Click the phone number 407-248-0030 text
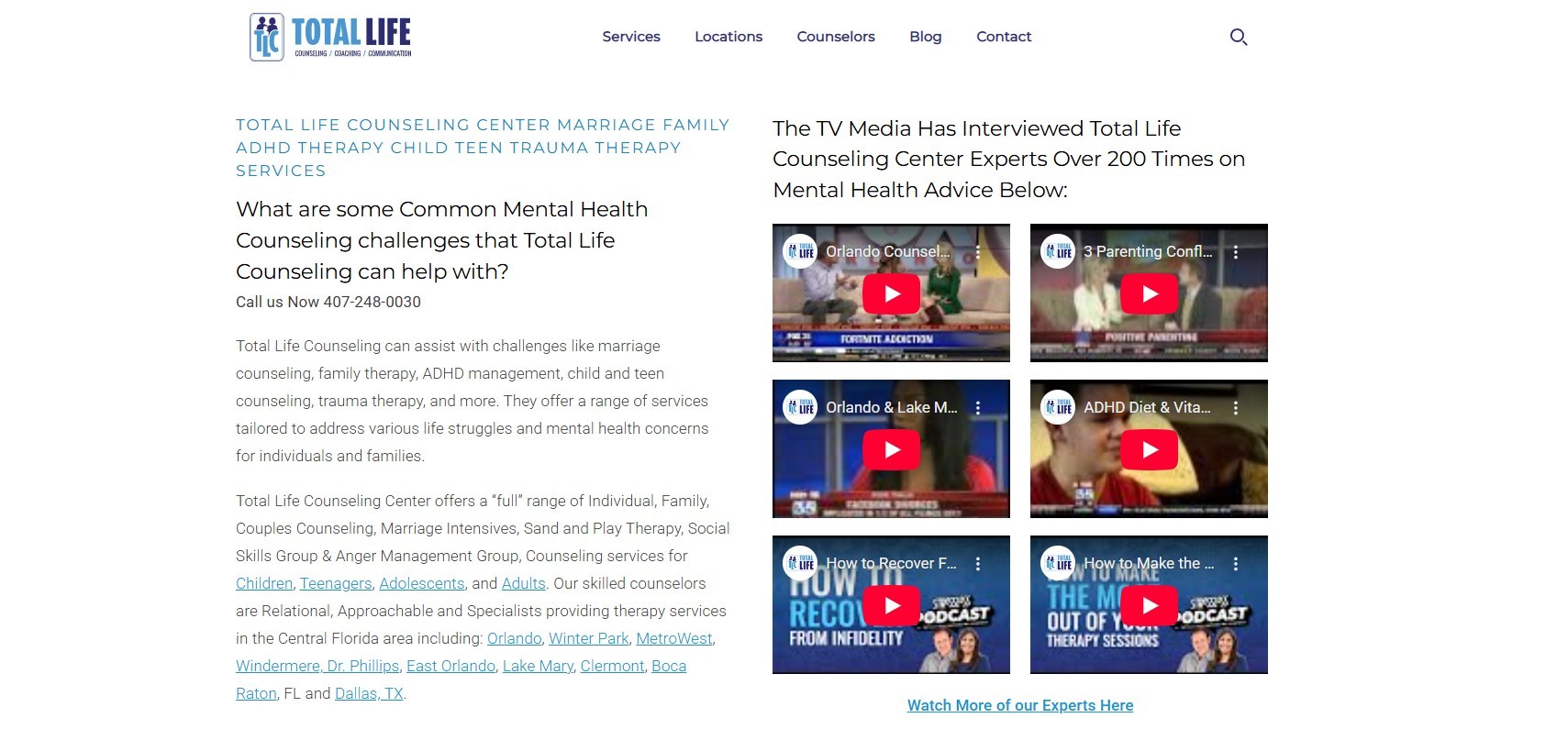Viewport: 1568px width, 740px height. (x=373, y=302)
